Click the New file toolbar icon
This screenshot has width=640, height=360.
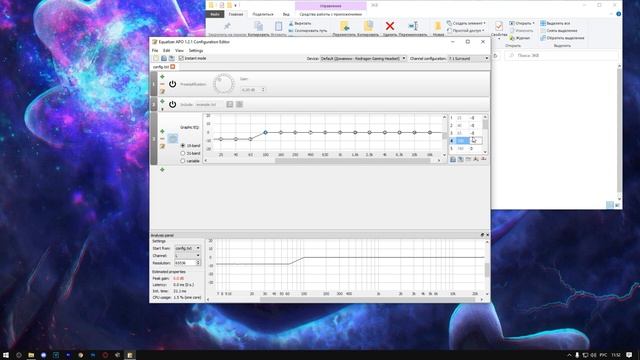pos(156,58)
